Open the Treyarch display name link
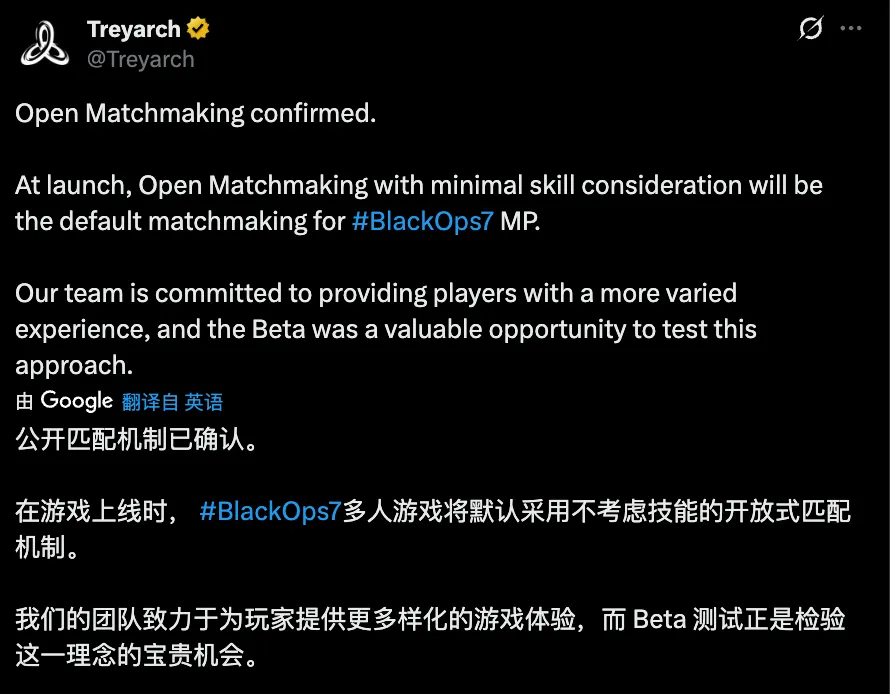The height and width of the screenshot is (694, 890). [134, 29]
